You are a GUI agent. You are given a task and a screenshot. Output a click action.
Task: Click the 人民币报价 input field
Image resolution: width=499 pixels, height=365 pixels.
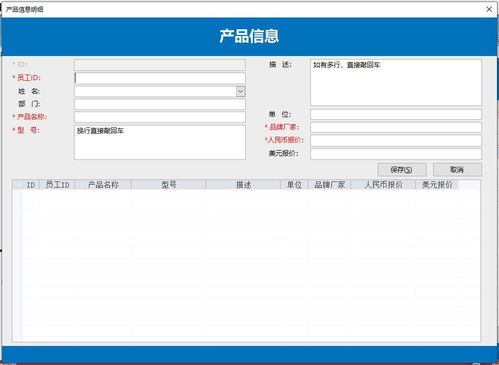(396, 140)
